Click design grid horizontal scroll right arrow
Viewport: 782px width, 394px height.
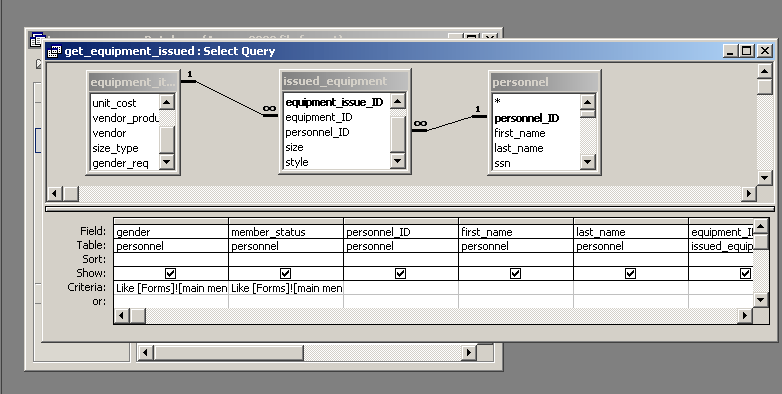pyautogui.click(x=745, y=315)
